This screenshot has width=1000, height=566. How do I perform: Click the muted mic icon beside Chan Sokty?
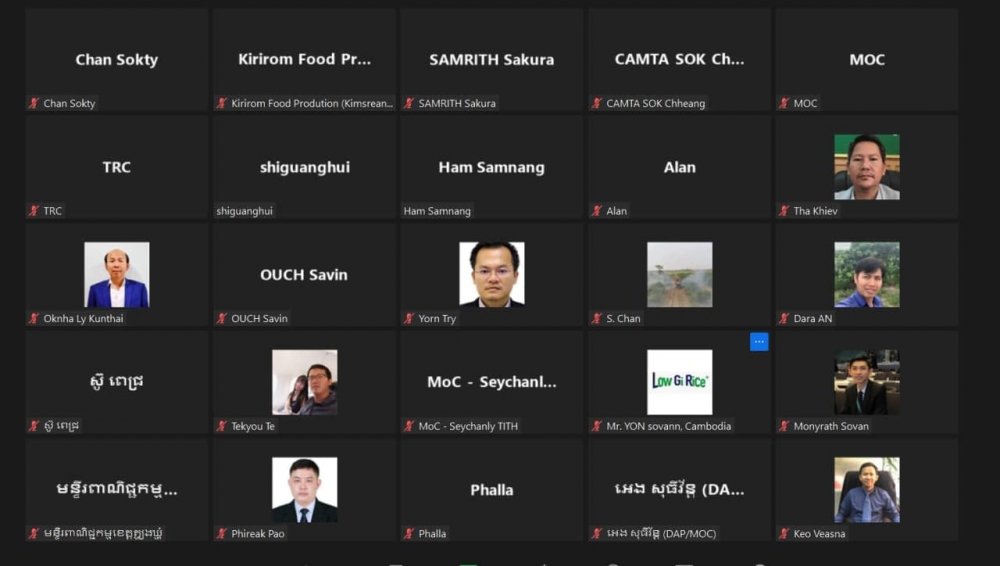click(34, 103)
